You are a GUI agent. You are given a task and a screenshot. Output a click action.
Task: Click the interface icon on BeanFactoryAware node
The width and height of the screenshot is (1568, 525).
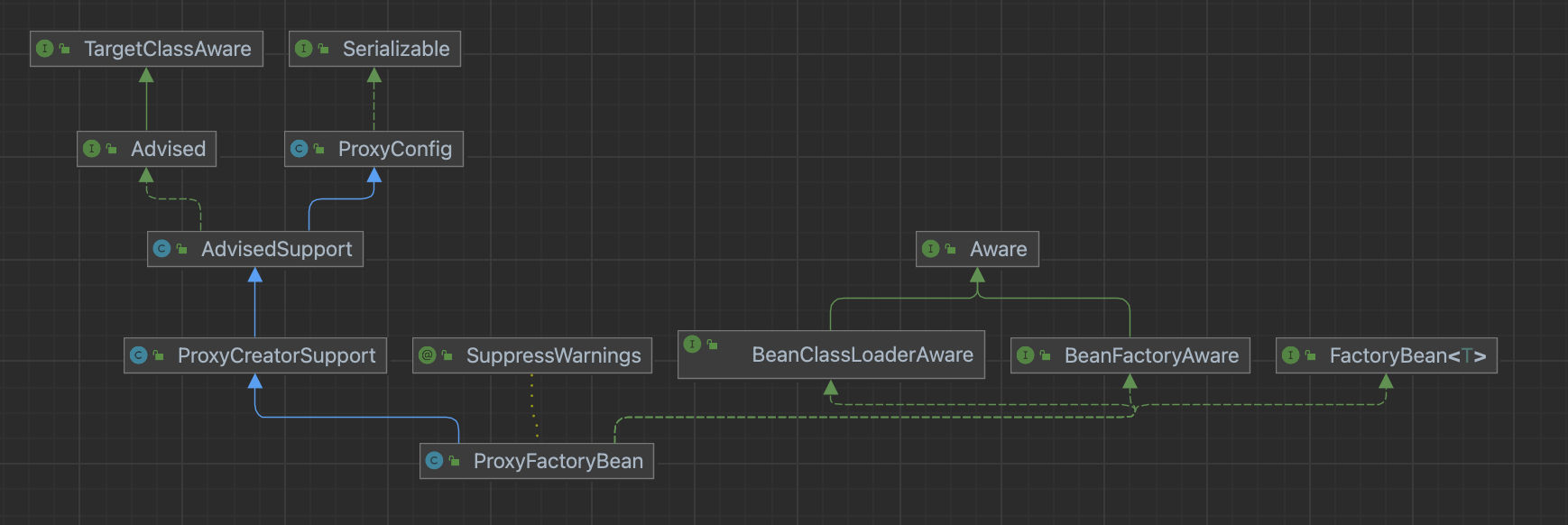click(x=1026, y=355)
